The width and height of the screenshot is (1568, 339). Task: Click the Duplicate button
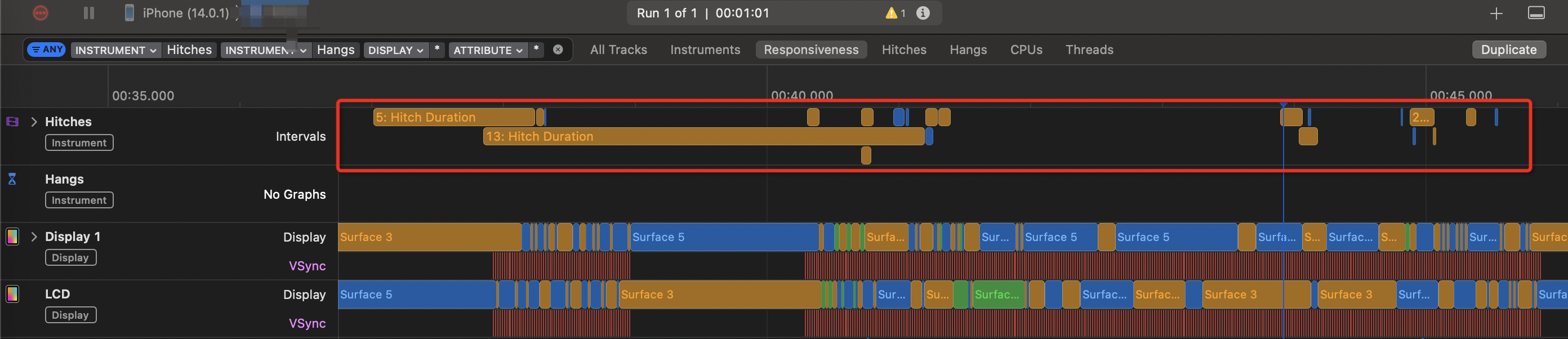(1508, 50)
